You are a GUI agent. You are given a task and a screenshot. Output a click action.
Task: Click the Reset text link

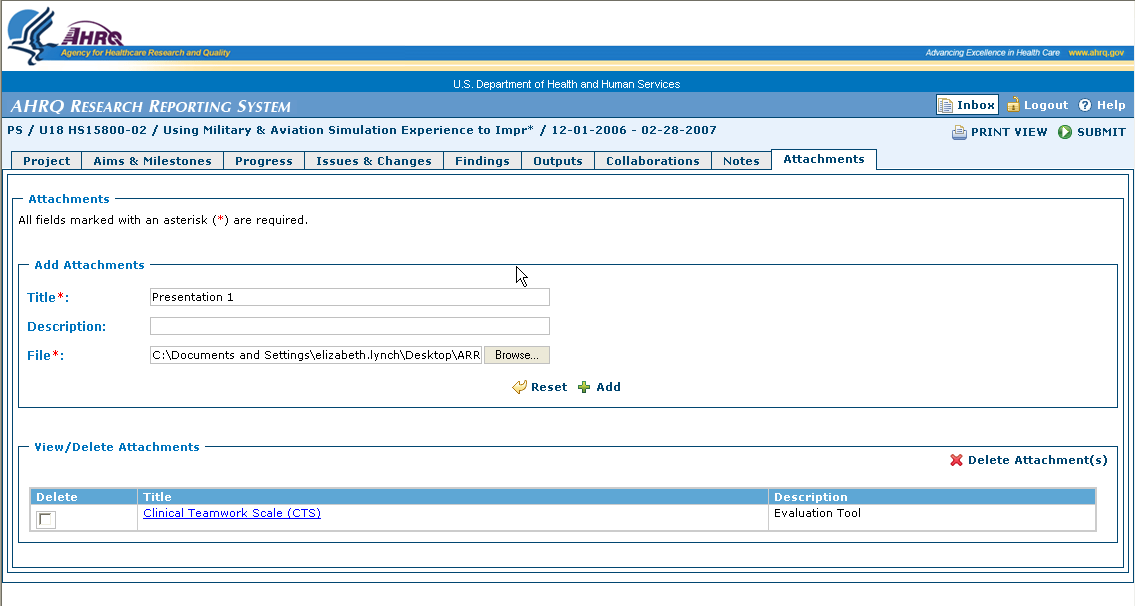coord(549,387)
